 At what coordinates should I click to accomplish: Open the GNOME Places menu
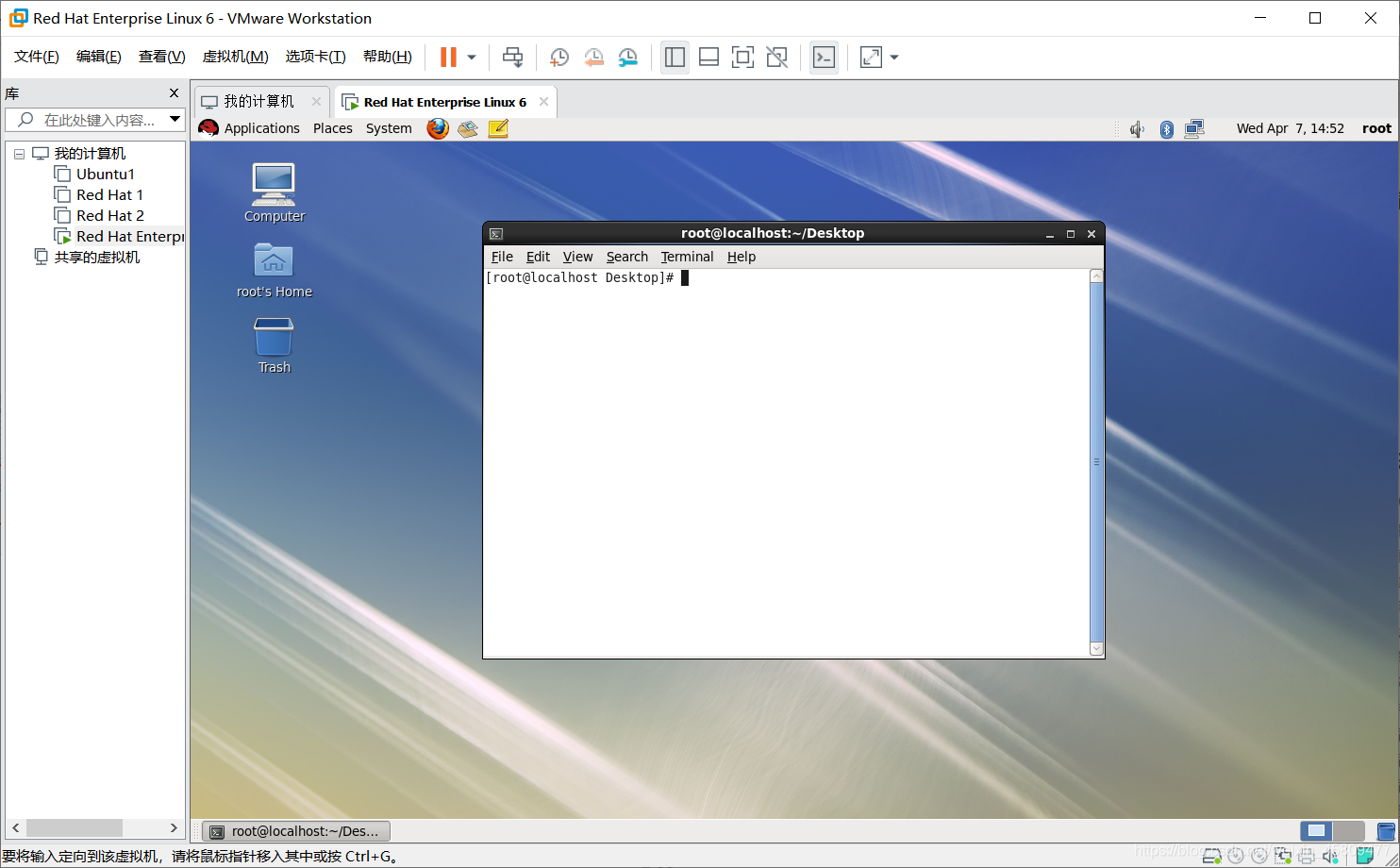click(x=333, y=128)
